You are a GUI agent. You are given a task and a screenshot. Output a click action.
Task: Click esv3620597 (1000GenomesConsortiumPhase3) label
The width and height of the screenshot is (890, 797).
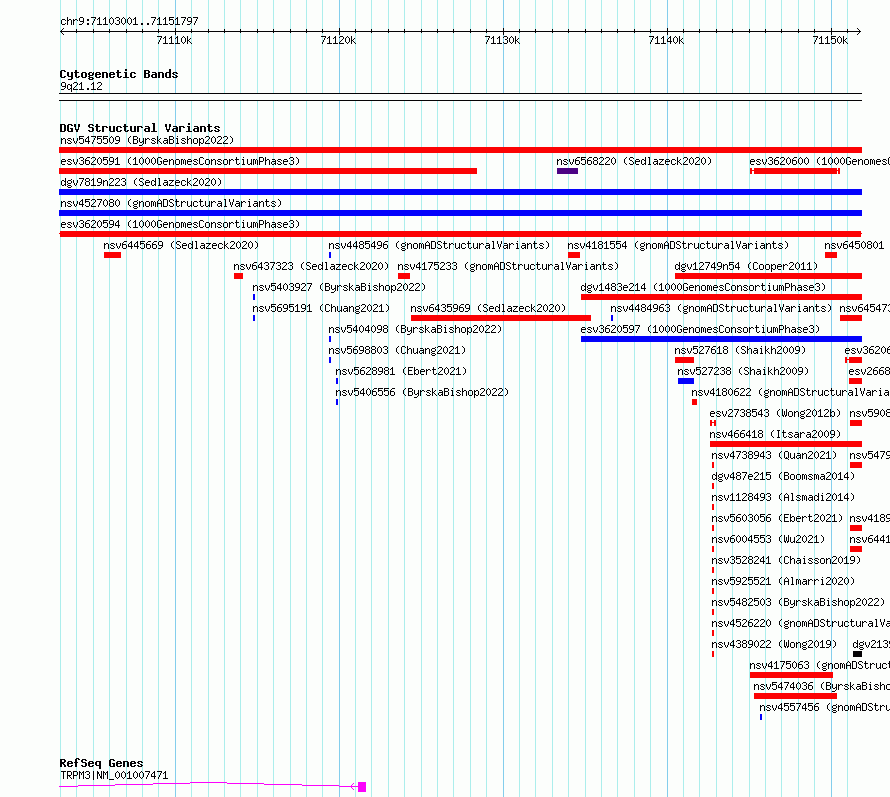tap(700, 329)
